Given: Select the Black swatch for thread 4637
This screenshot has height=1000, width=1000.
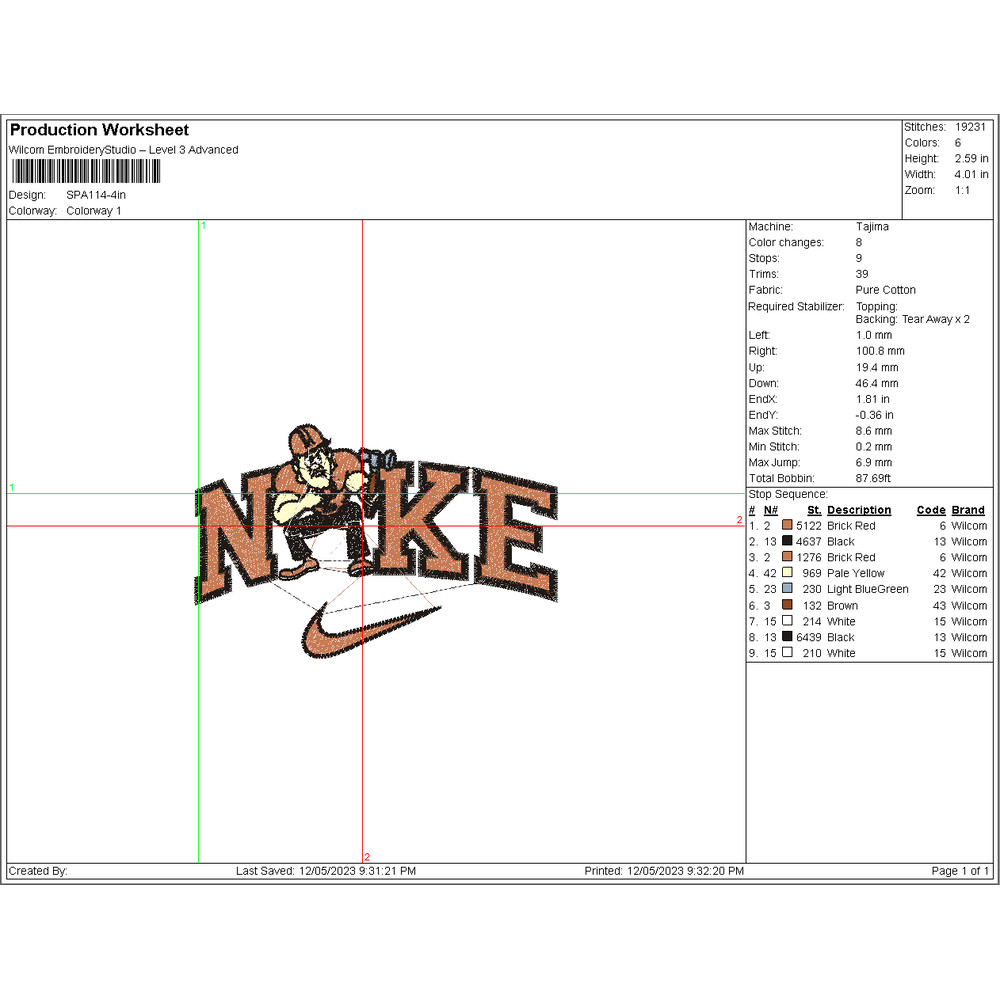Looking at the screenshot, I should (787, 542).
